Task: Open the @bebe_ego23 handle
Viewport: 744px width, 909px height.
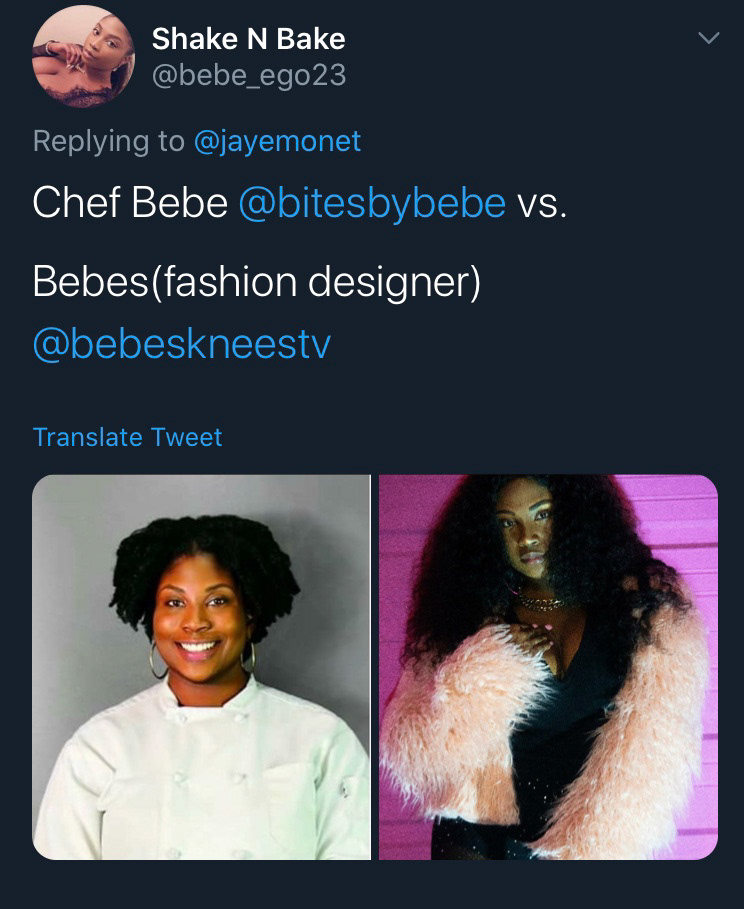Action: [x=249, y=75]
